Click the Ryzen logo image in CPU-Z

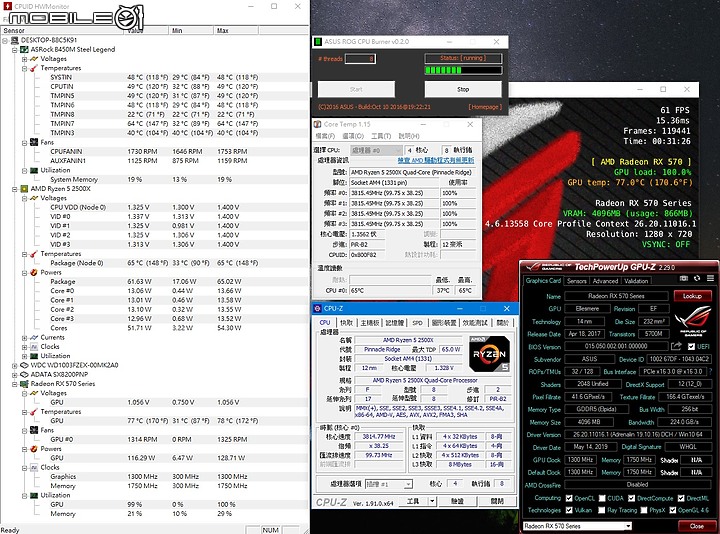(489, 354)
